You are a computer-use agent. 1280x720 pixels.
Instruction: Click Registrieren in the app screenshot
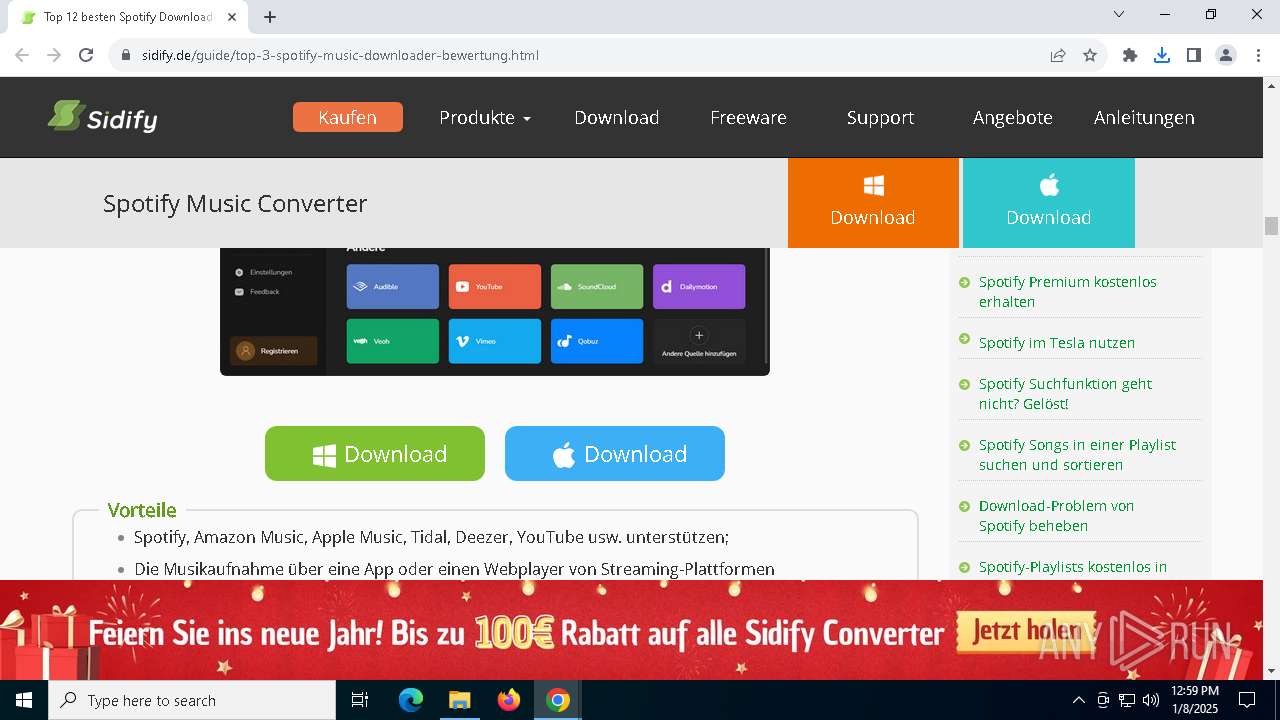pyautogui.click(x=274, y=351)
